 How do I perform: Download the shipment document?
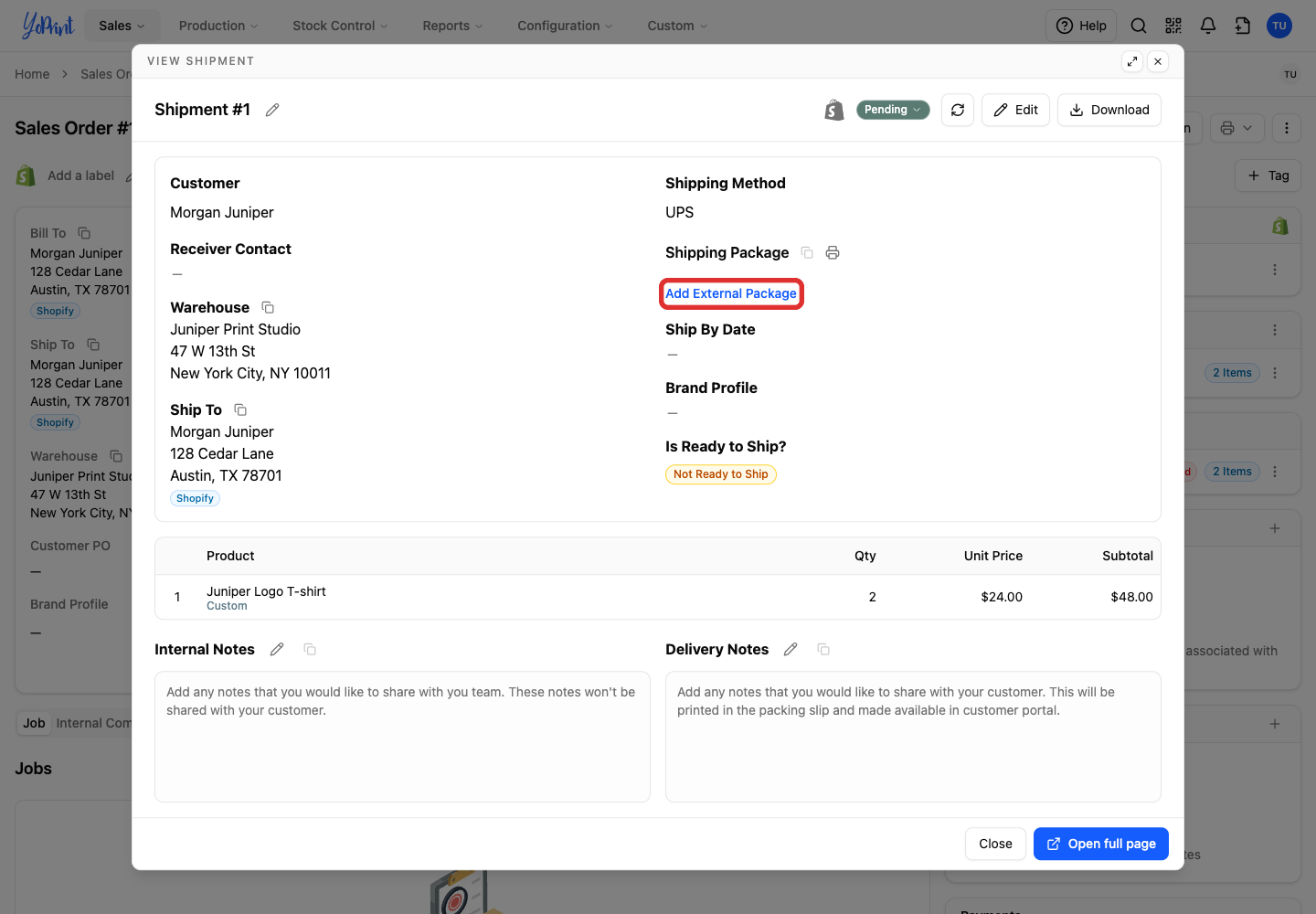pyautogui.click(x=1109, y=110)
